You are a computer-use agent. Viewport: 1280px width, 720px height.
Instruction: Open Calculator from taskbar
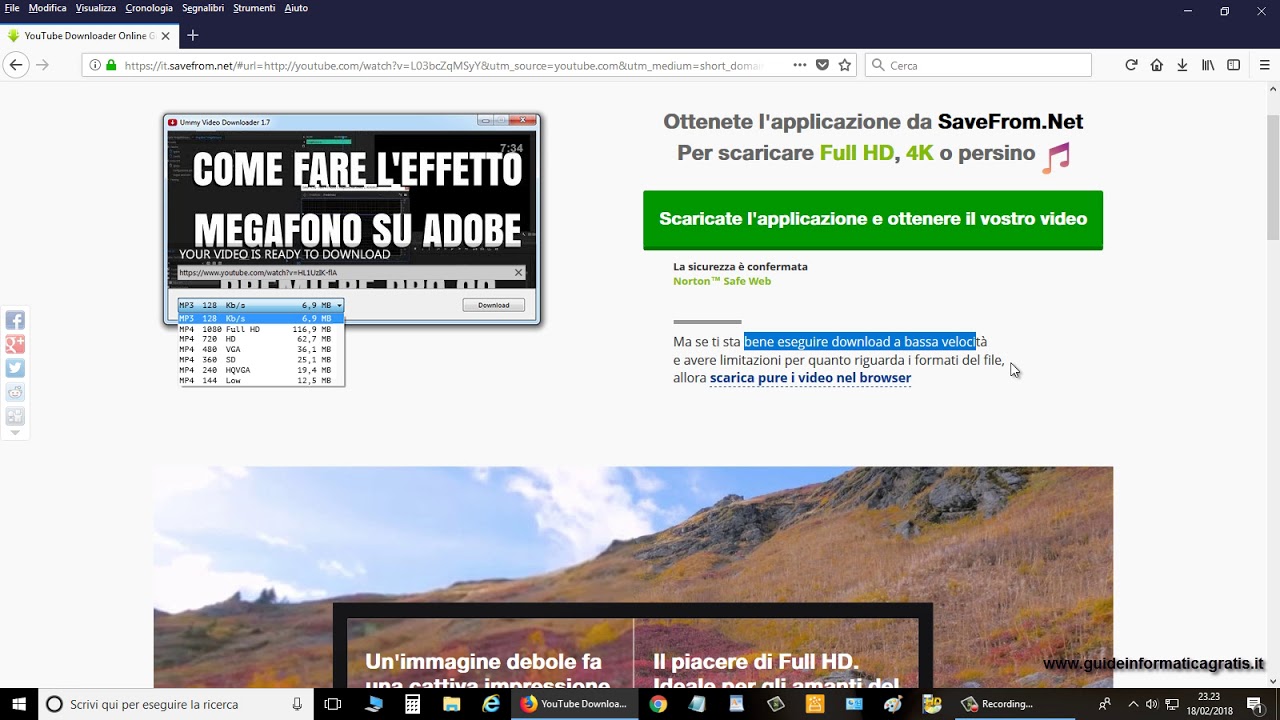coord(412,704)
